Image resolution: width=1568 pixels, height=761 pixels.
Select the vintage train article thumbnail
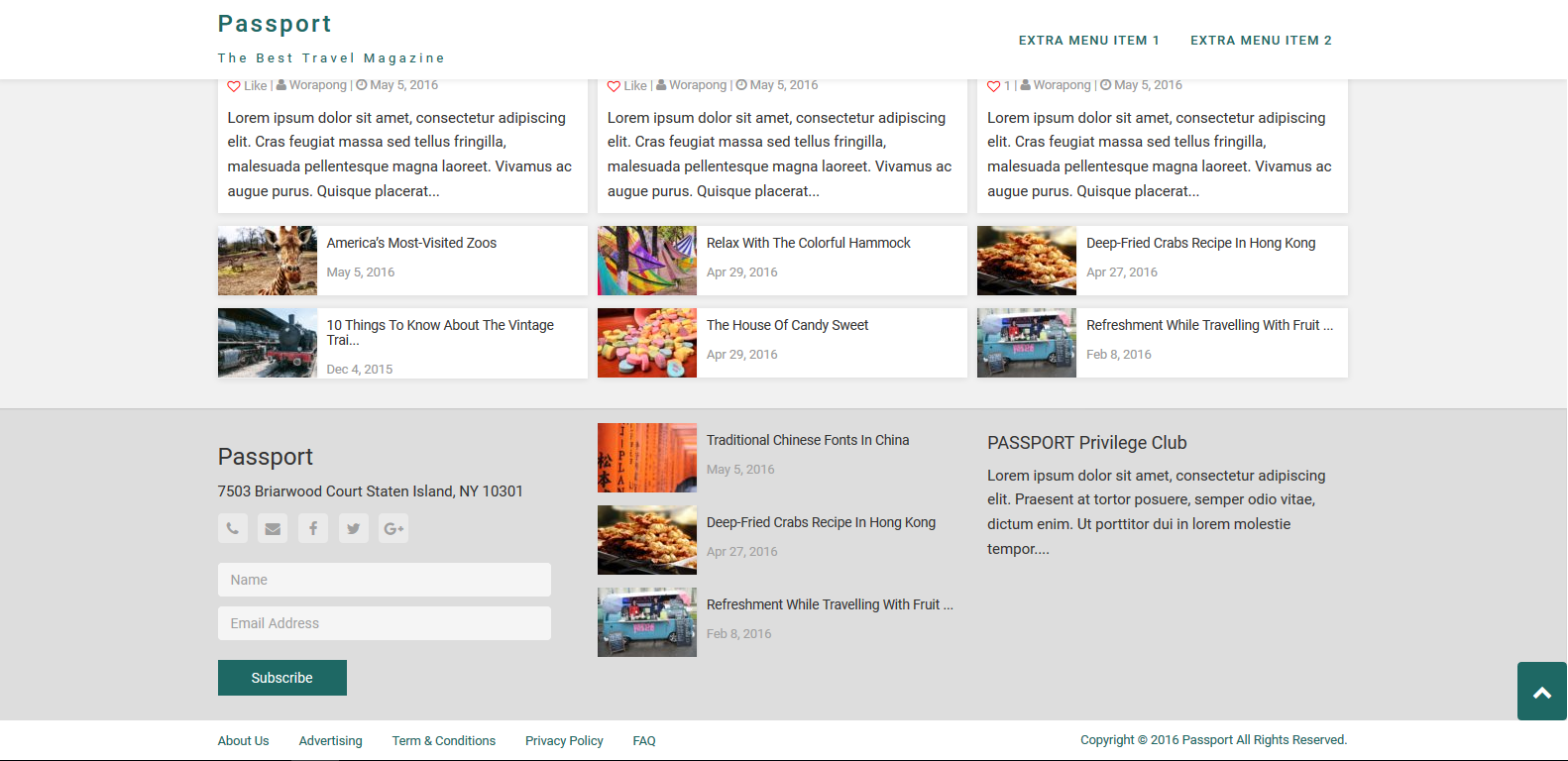pyautogui.click(x=268, y=343)
